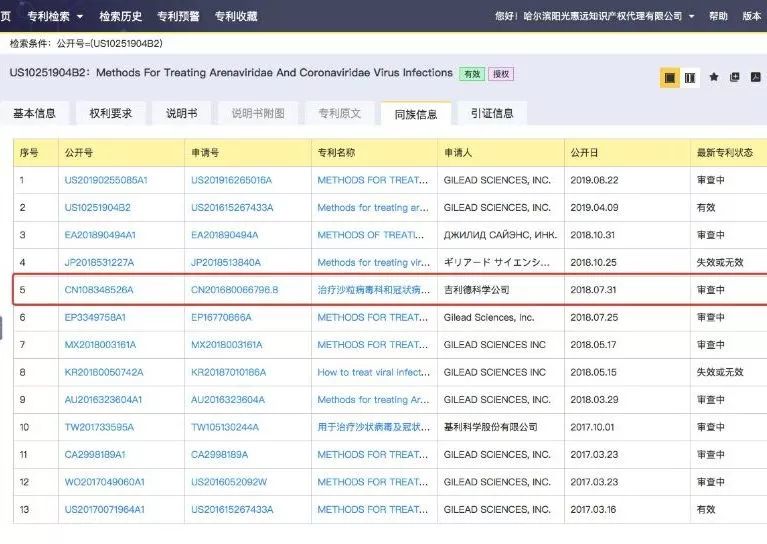Open publication KR20180050742A

coord(104,372)
